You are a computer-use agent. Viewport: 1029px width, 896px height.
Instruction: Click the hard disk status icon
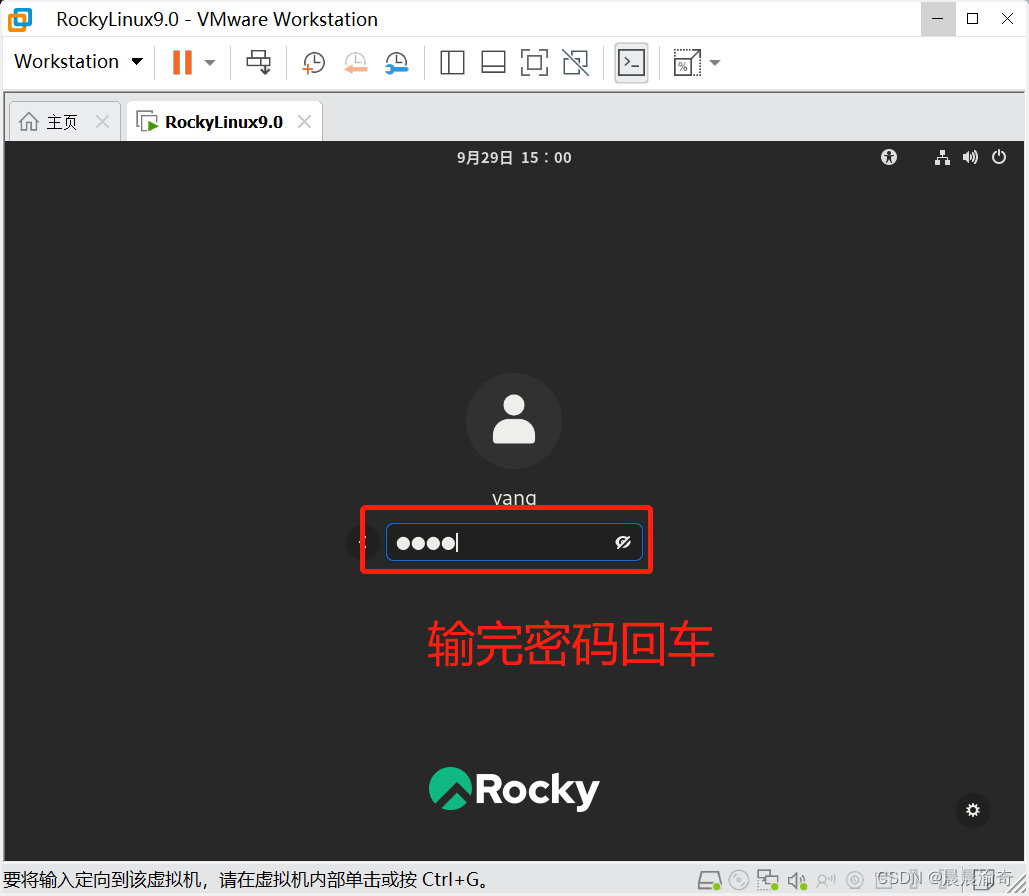tap(709, 880)
